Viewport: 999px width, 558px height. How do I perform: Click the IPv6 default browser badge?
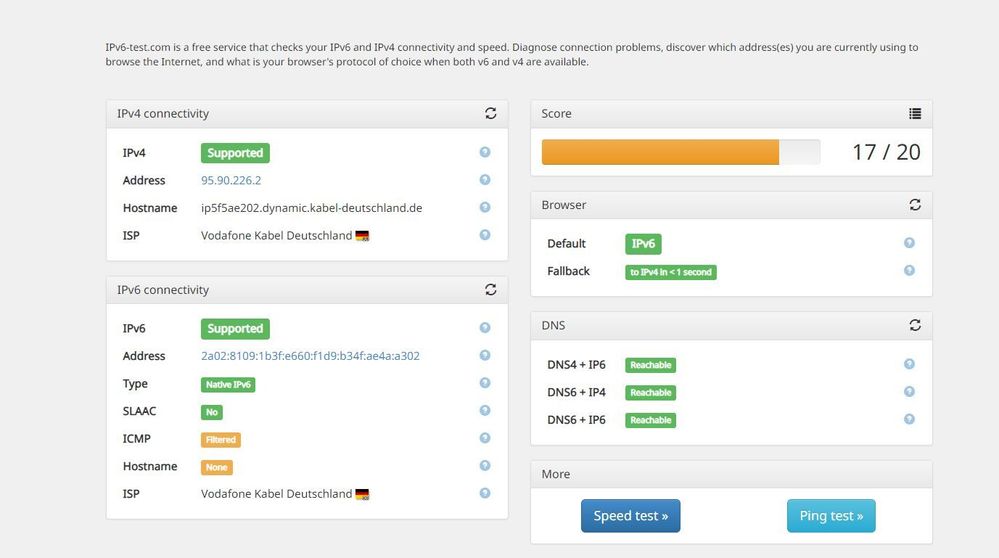pyautogui.click(x=643, y=244)
